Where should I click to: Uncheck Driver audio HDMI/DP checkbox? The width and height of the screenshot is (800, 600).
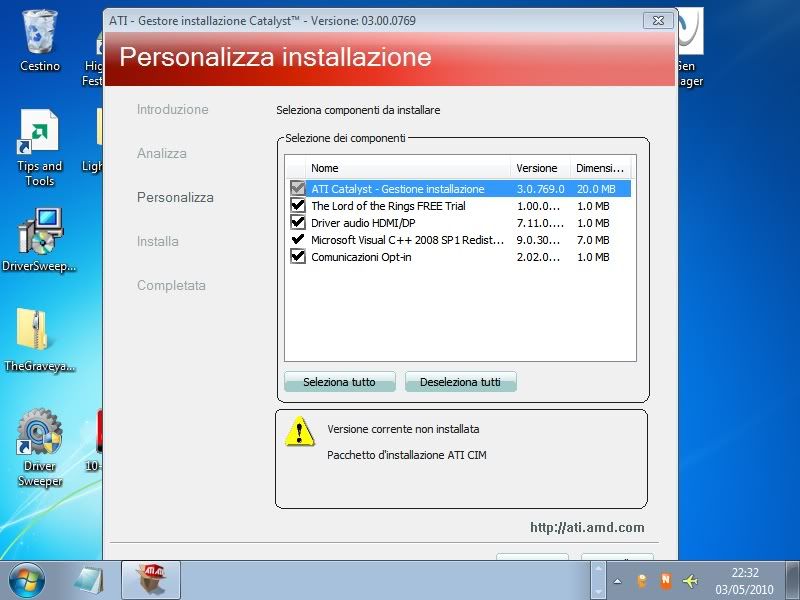[x=297, y=222]
